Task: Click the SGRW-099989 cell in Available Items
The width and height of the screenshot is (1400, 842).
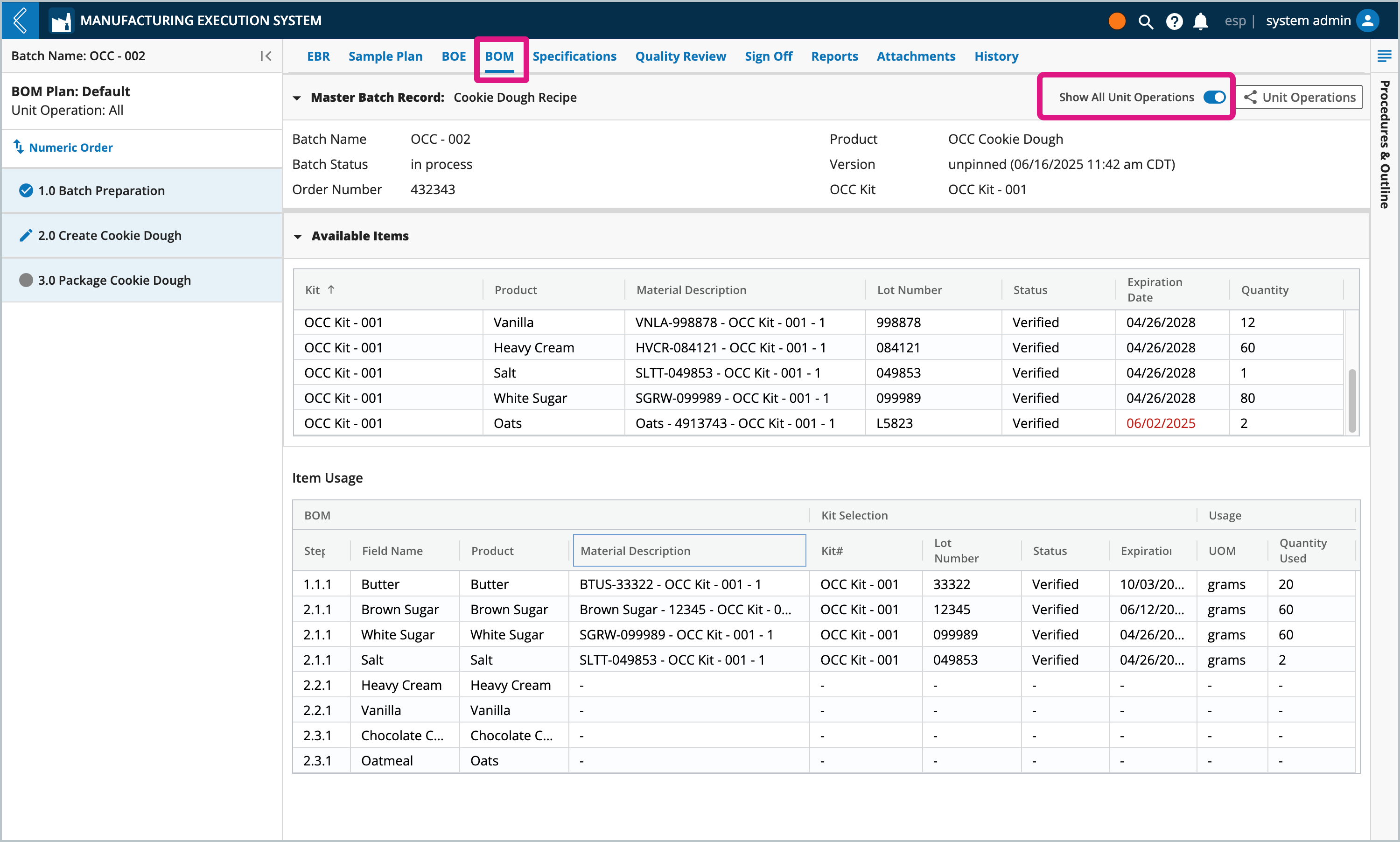Action: pyautogui.click(x=744, y=398)
